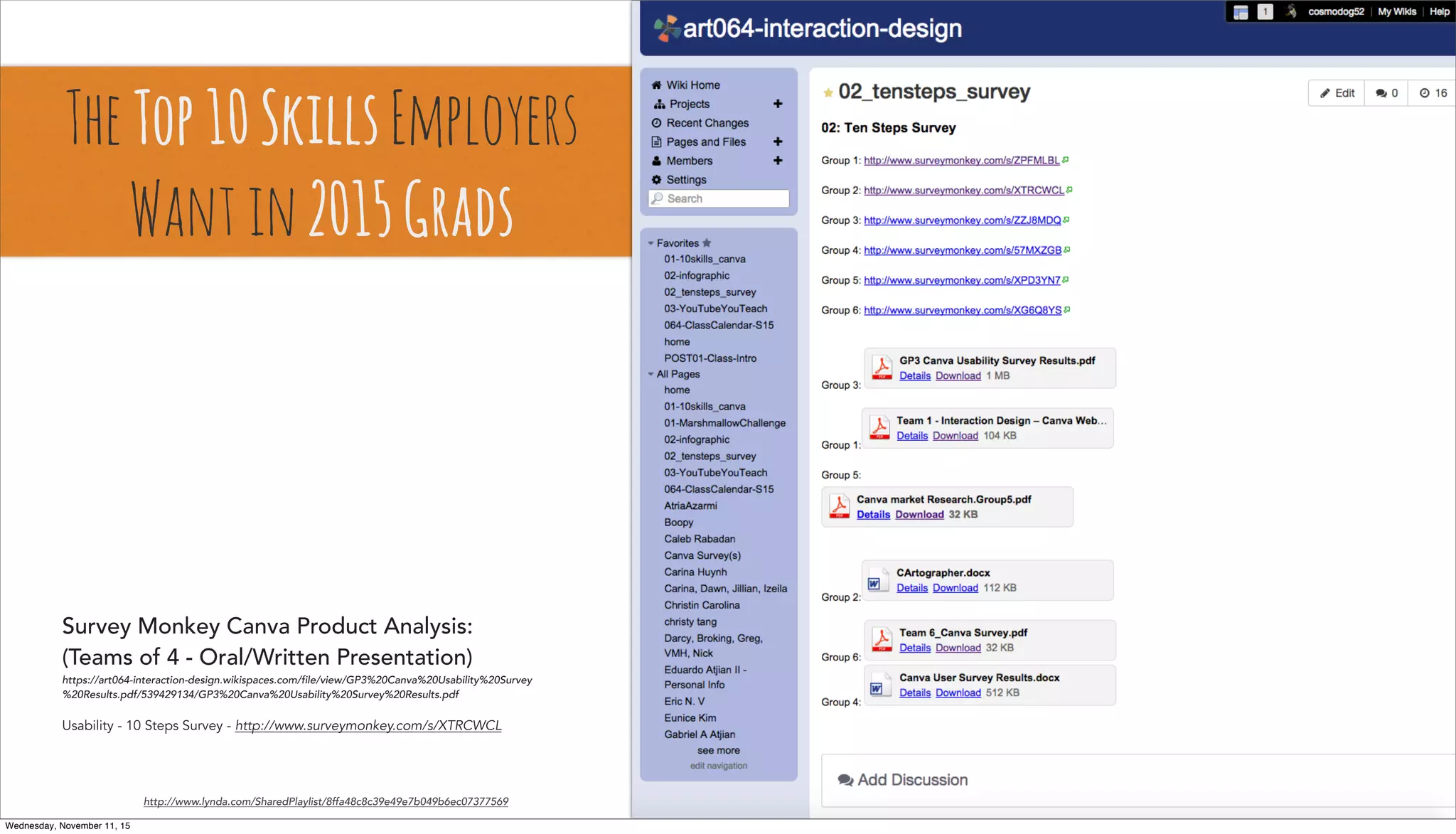The height and width of the screenshot is (834, 1456).
Task: Open 03-YouTubeYouTeach under Favorites
Action: [715, 309]
